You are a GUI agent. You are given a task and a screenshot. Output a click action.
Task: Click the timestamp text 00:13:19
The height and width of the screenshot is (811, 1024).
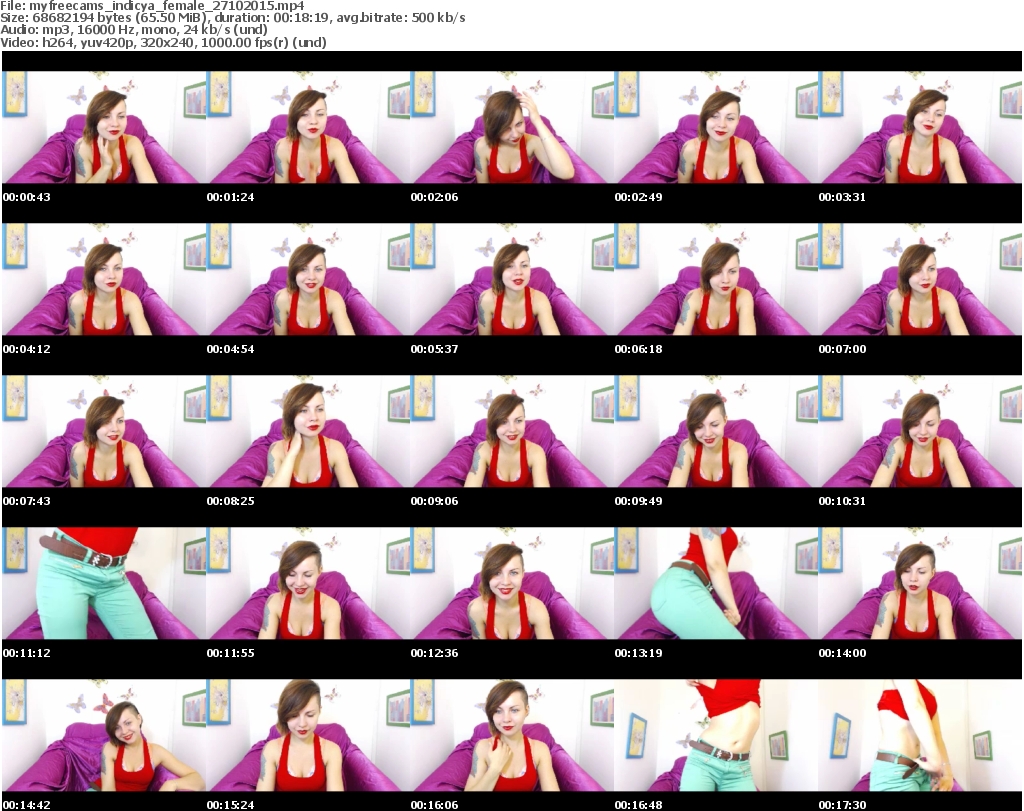click(x=638, y=653)
